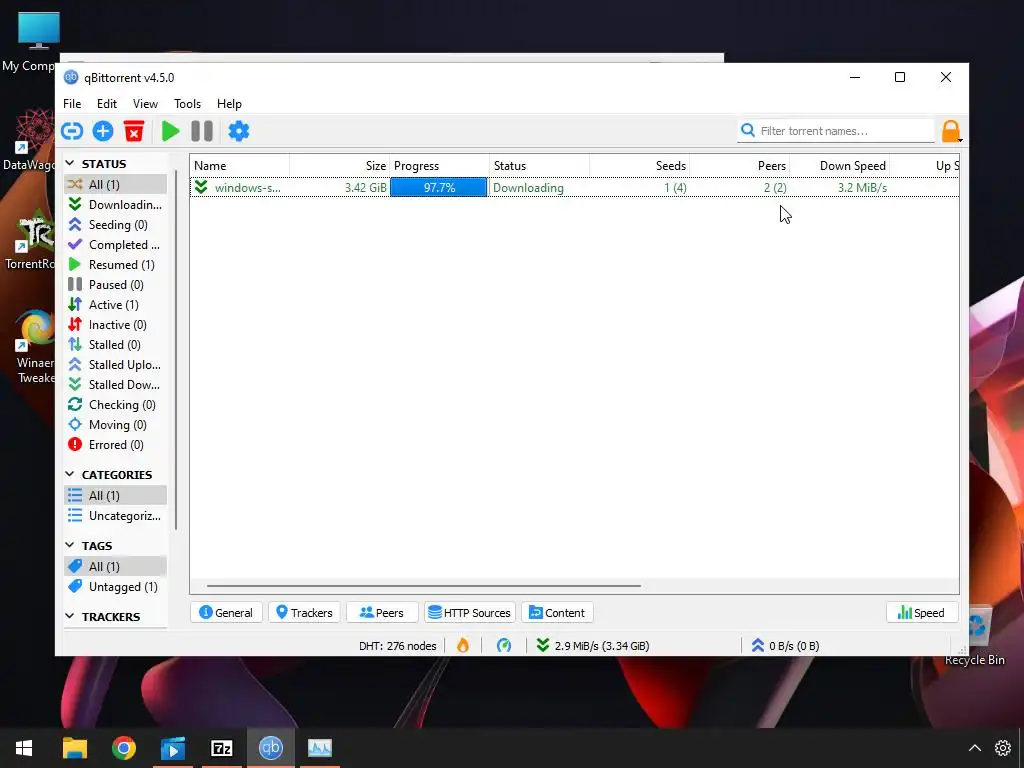Select the Untagged (1) filter
The image size is (1024, 768).
[x=116, y=586]
